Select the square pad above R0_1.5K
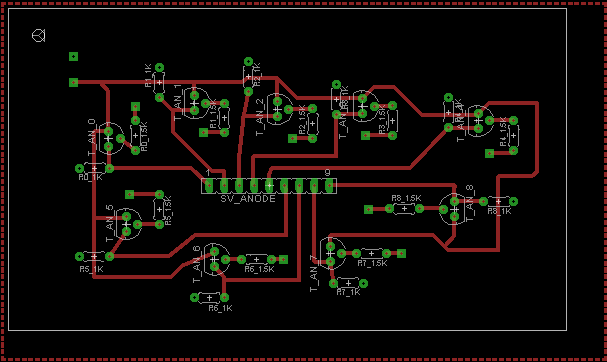Viewport: 607px width, 362px height. pyautogui.click(x=135, y=106)
